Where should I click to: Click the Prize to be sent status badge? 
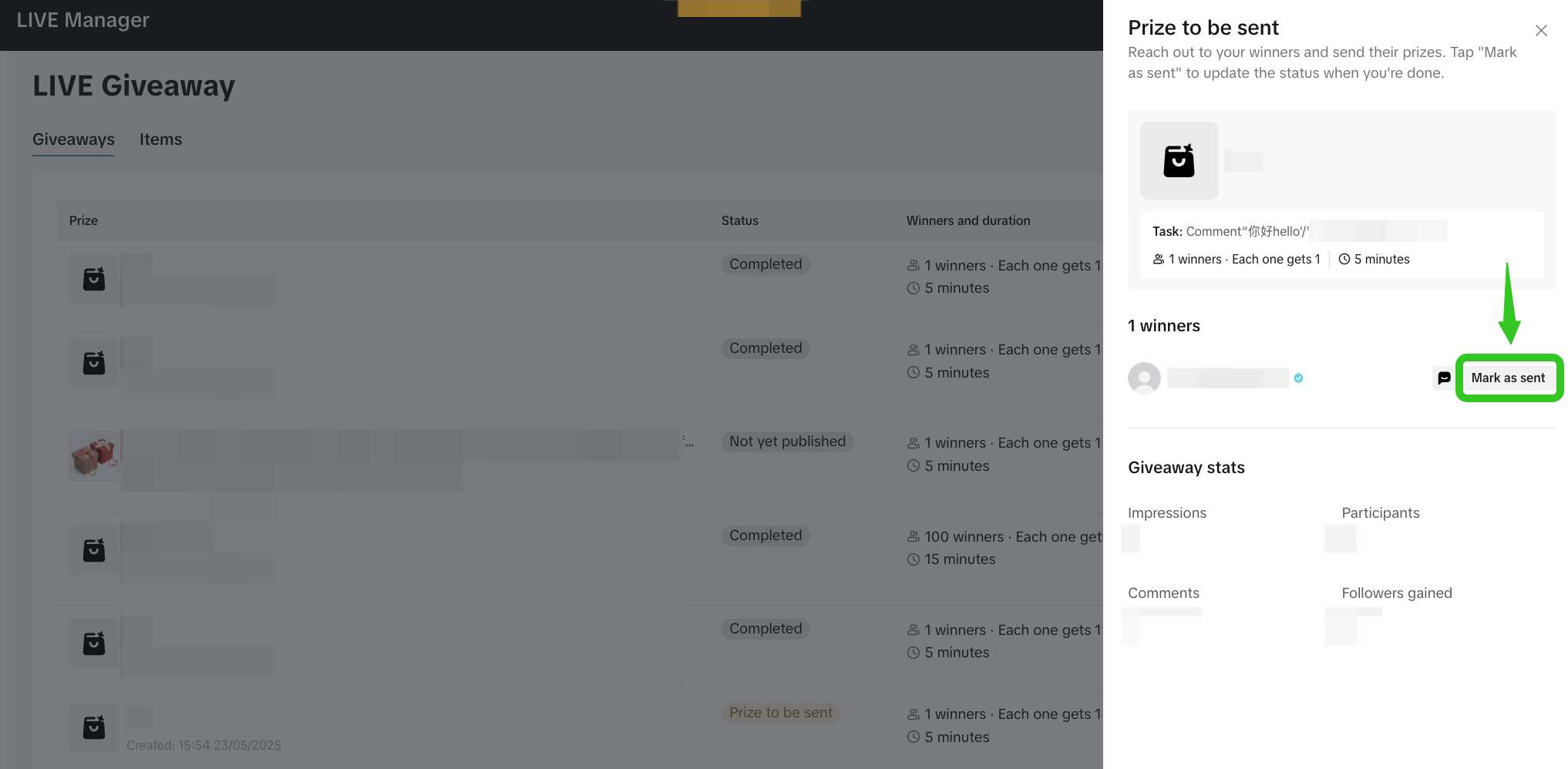click(780, 713)
